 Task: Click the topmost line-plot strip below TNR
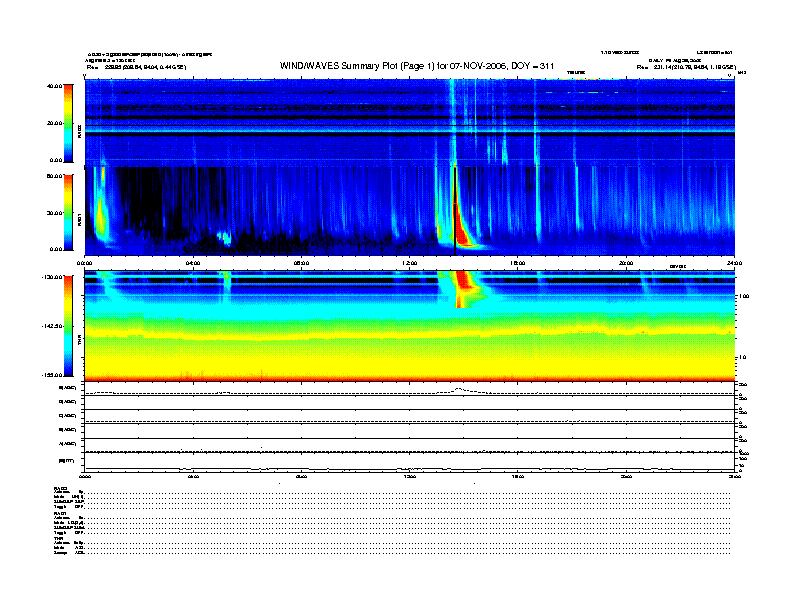coord(410,389)
